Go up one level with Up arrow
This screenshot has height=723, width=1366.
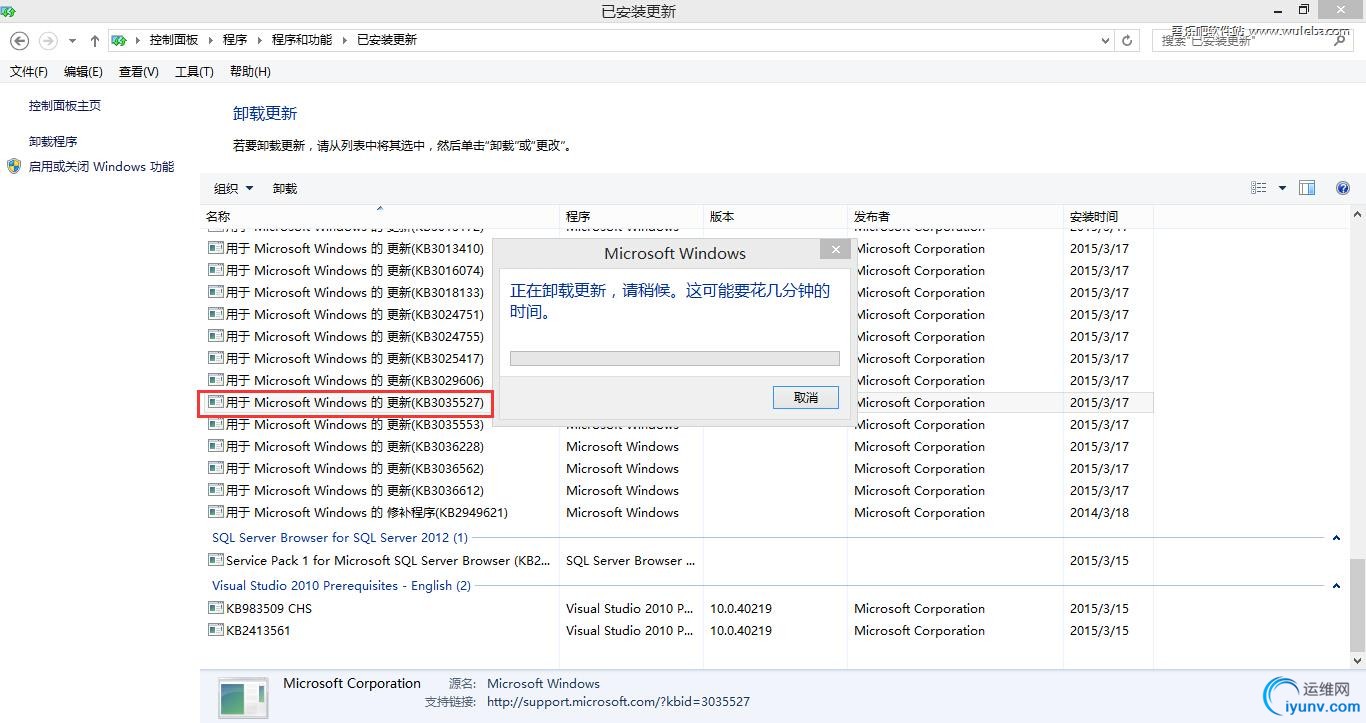pos(94,41)
